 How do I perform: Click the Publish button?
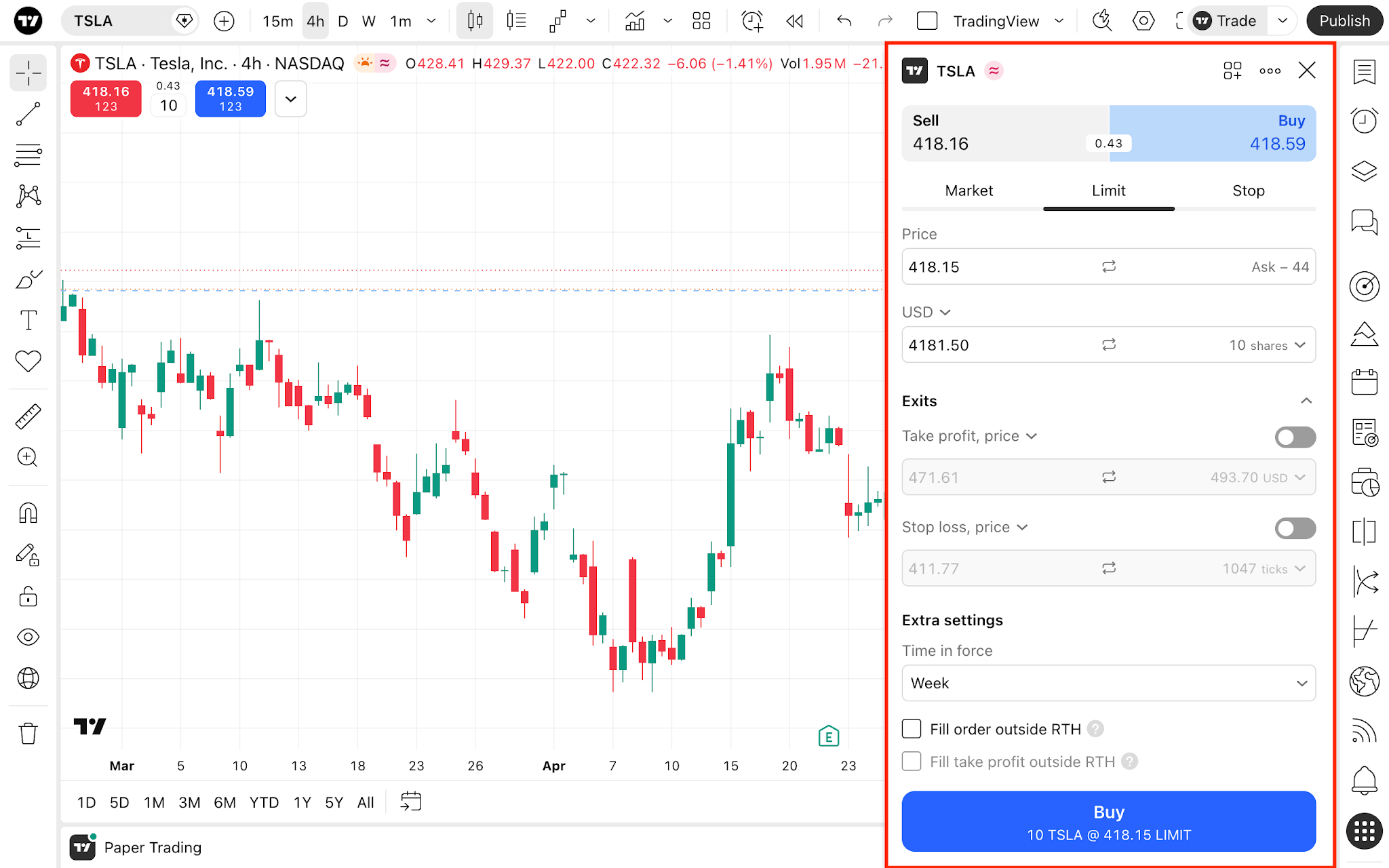coord(1344,21)
